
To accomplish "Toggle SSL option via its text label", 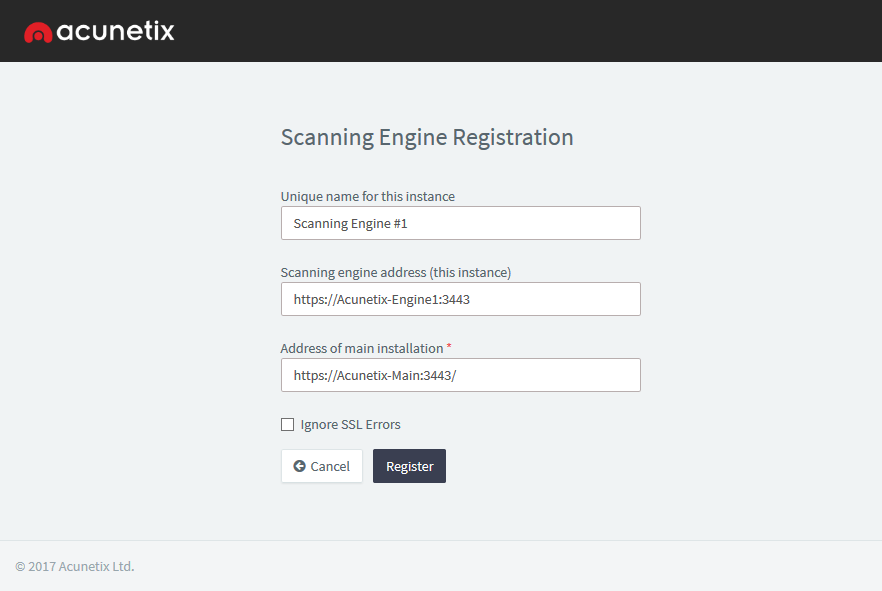I will (350, 425).
